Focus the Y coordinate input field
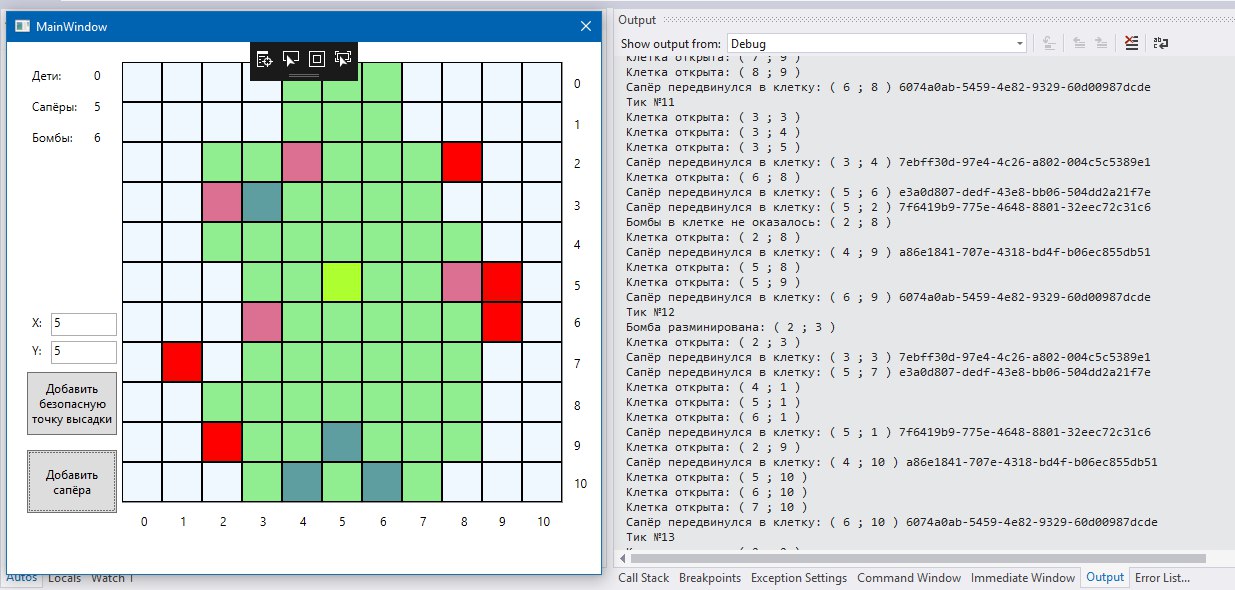The image size is (1235, 590). pos(83,352)
